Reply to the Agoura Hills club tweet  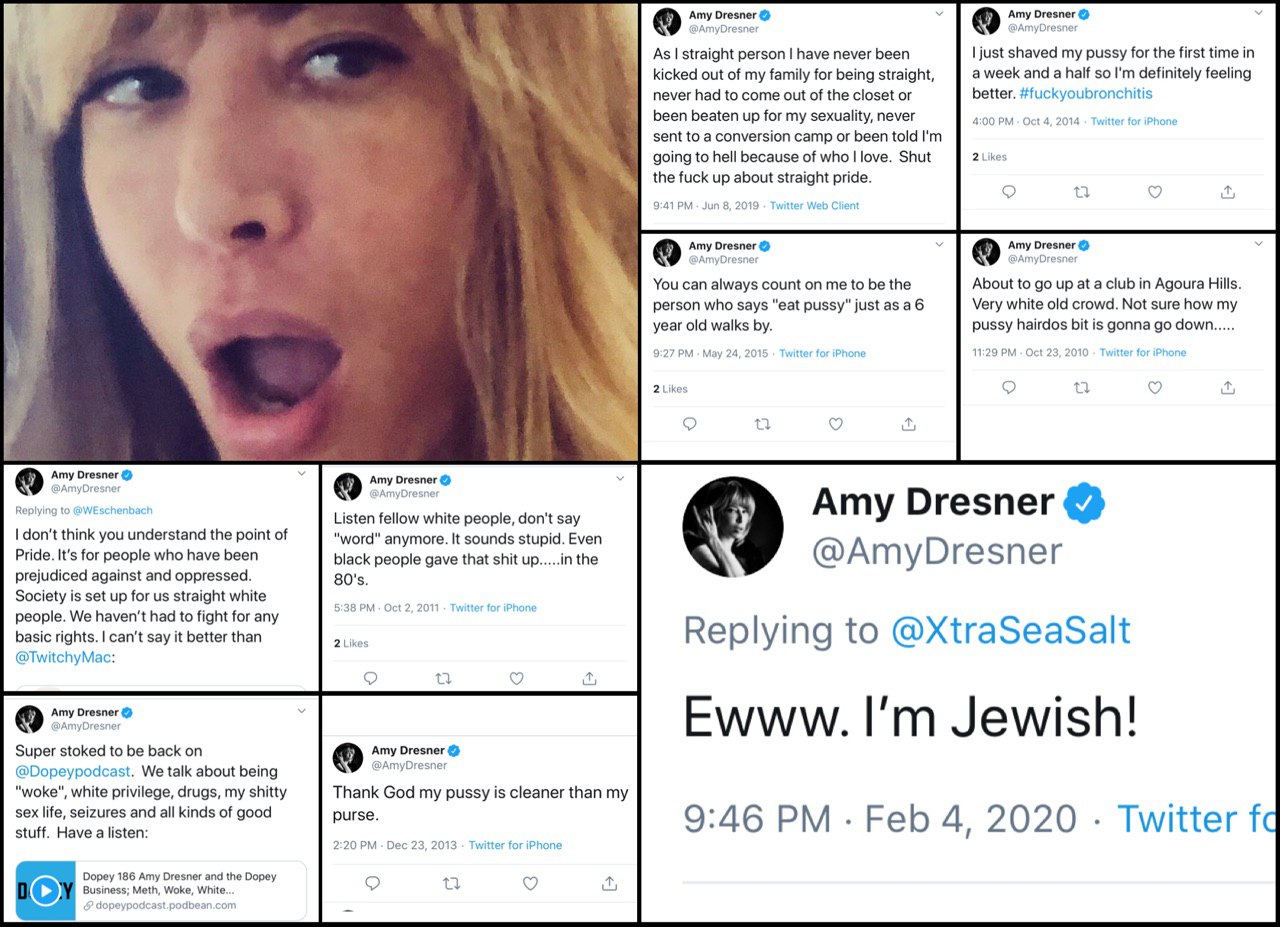[x=1009, y=388]
